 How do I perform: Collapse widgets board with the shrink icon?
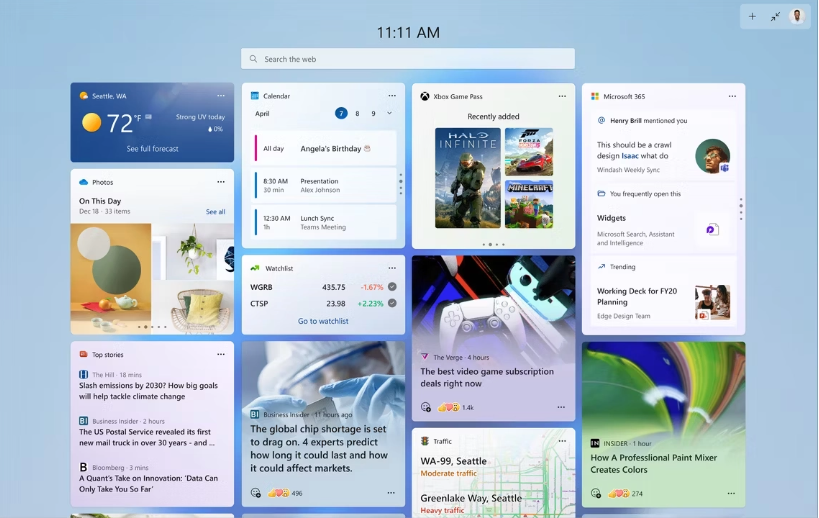tap(775, 16)
